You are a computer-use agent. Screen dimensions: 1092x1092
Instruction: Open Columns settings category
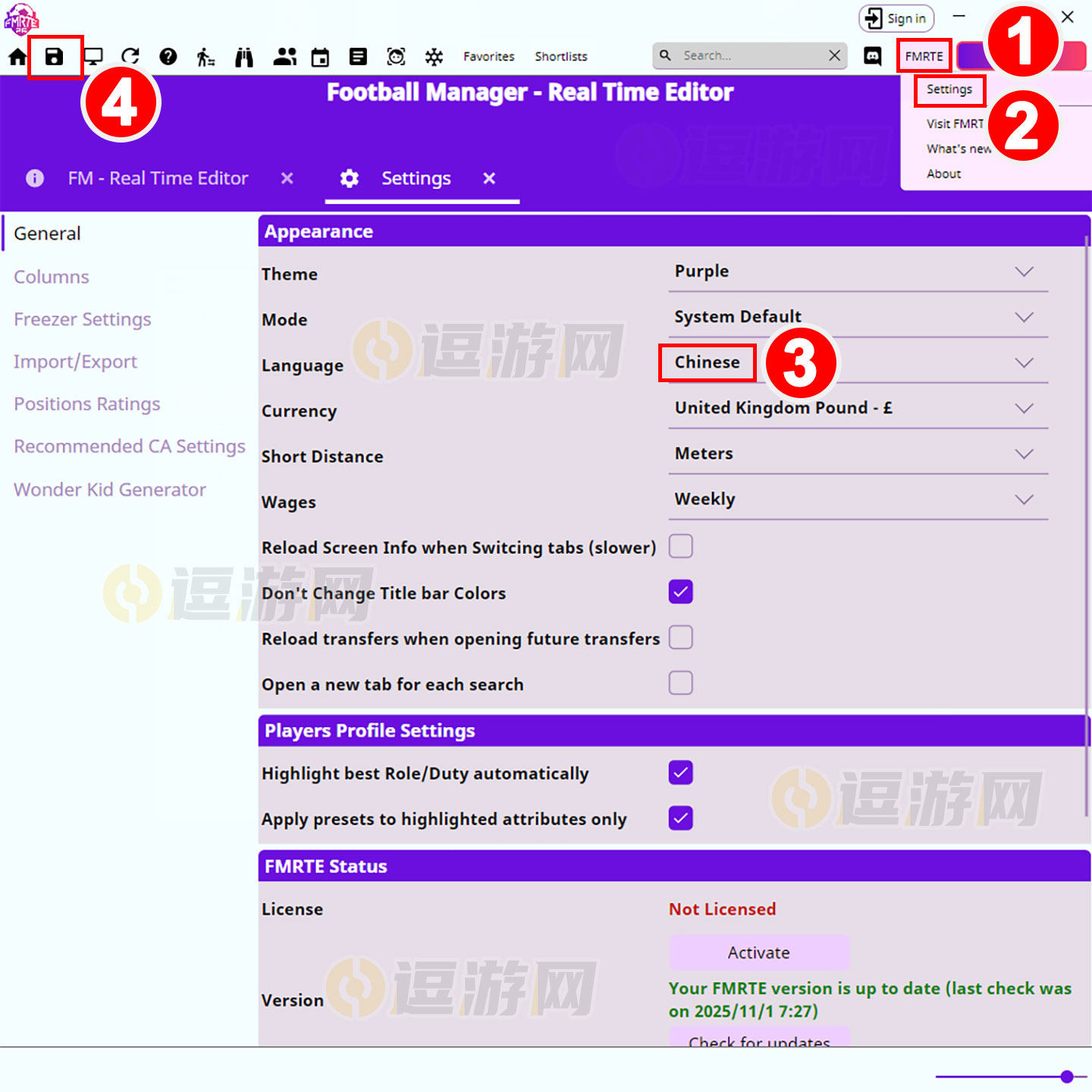52,277
